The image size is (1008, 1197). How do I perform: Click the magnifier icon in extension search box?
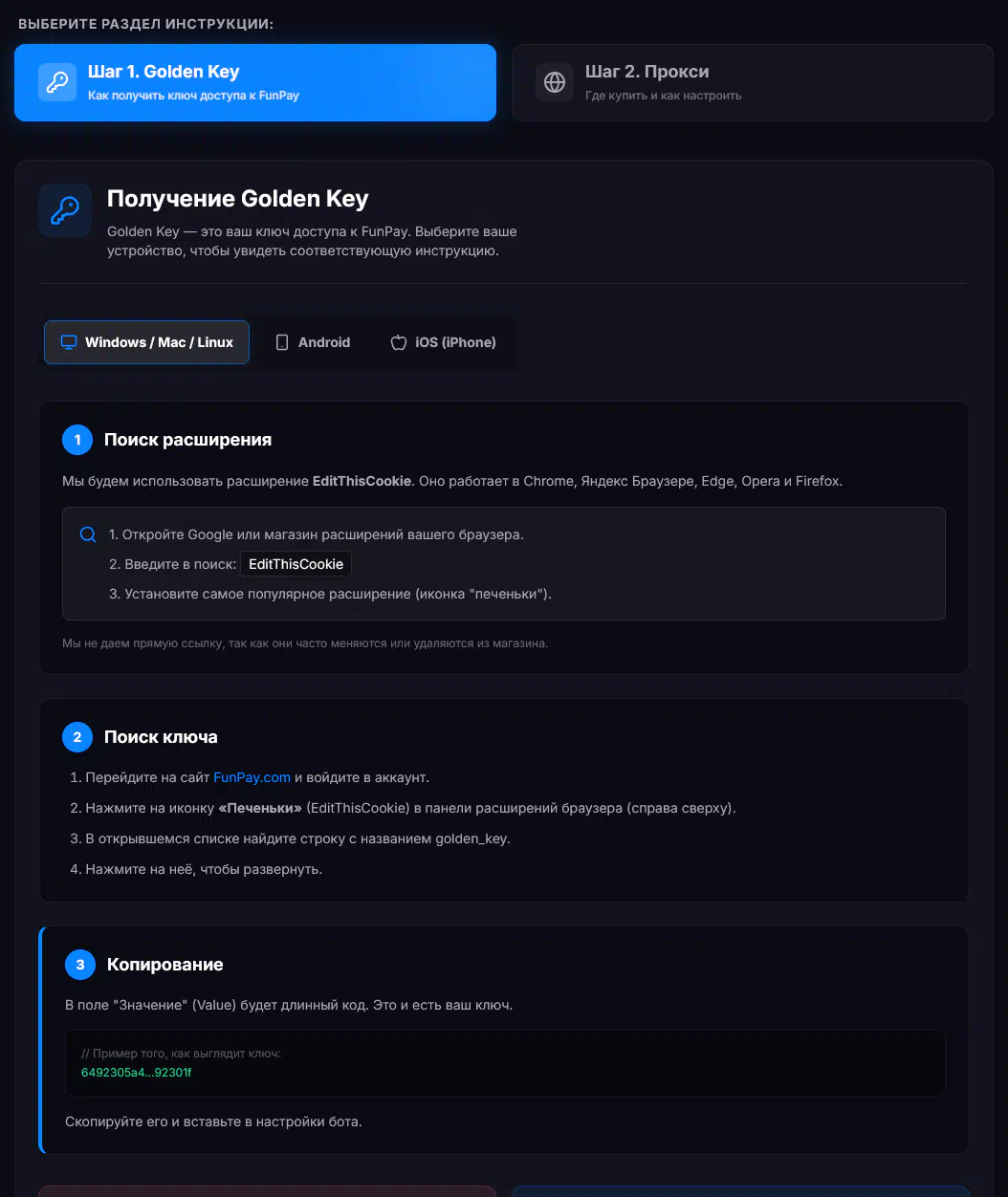(x=88, y=535)
